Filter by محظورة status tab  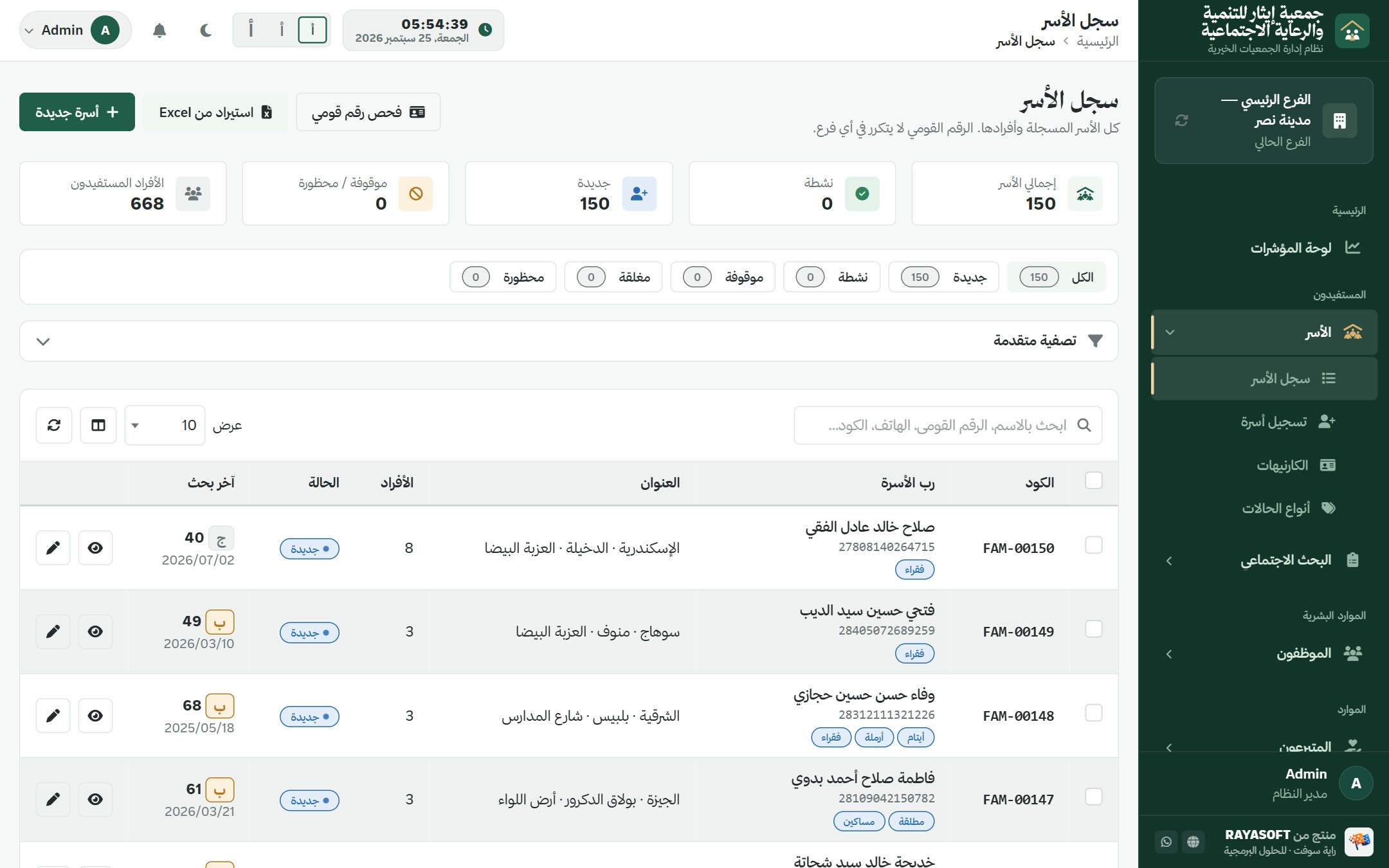click(x=503, y=277)
